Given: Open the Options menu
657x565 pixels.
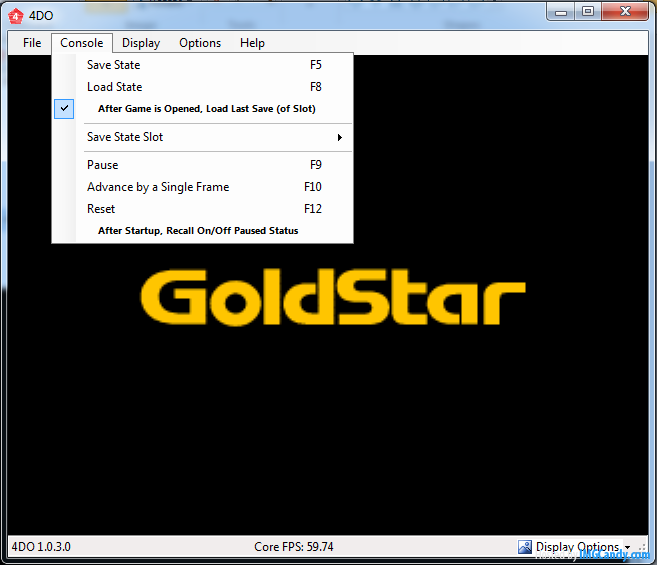Looking at the screenshot, I should pos(200,43).
